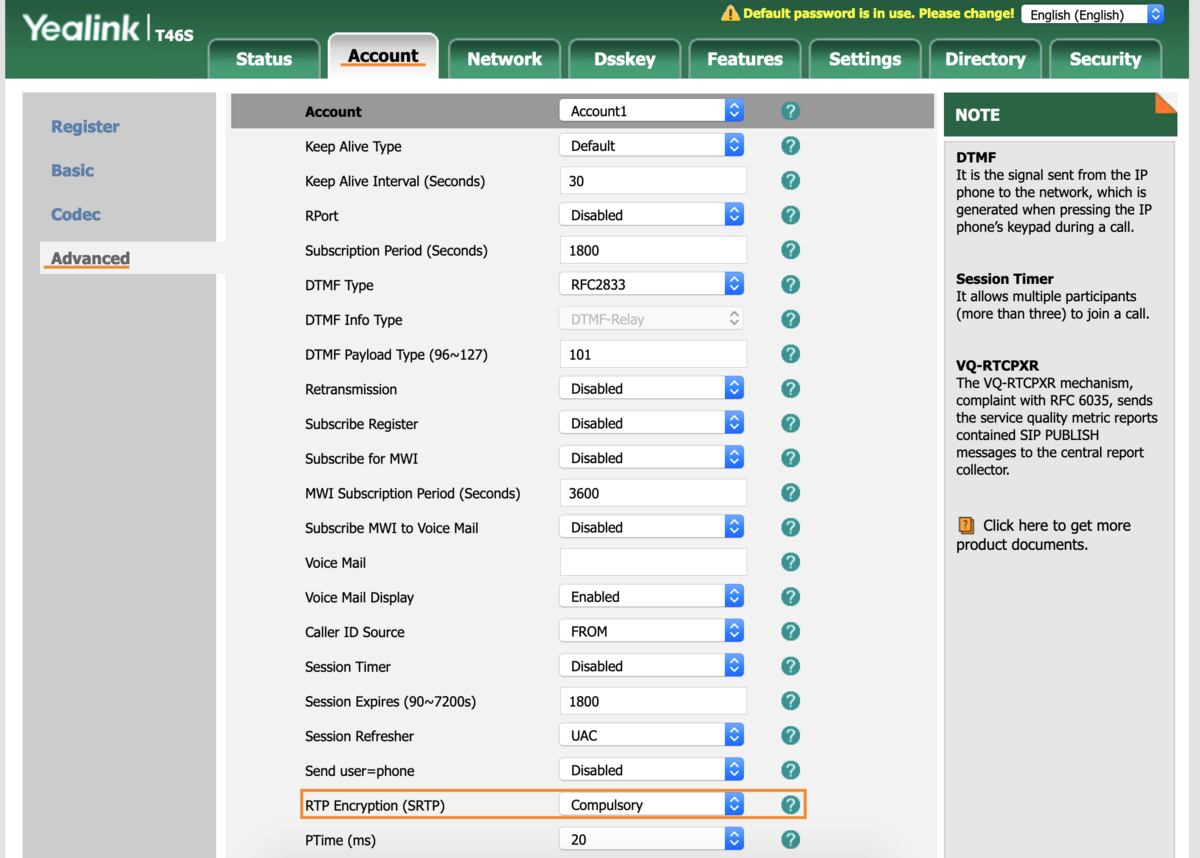The image size is (1200, 858).
Task: Click the Voice Mail input field
Action: [653, 562]
